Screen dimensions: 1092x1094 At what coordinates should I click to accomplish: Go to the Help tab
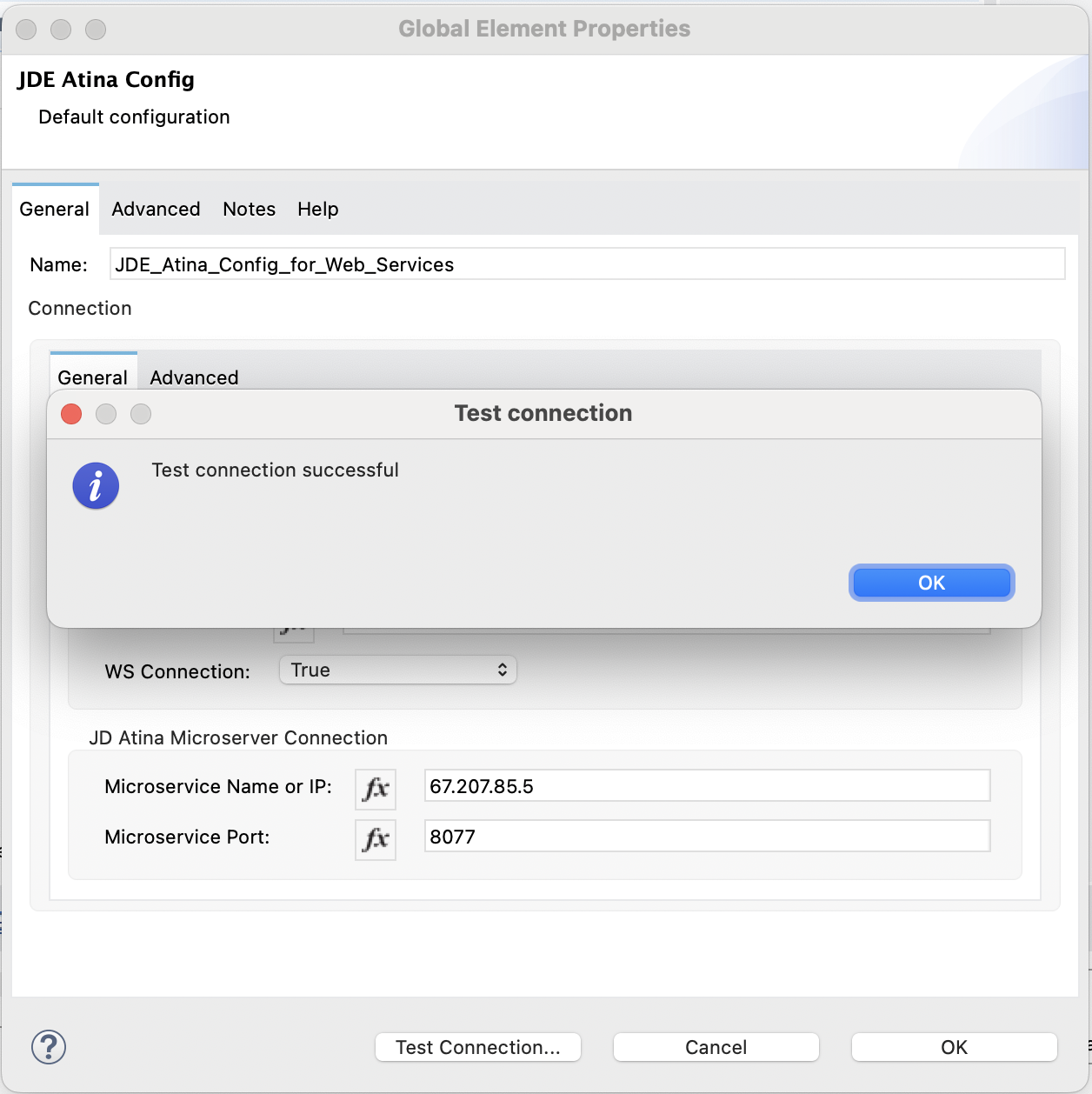tap(317, 210)
